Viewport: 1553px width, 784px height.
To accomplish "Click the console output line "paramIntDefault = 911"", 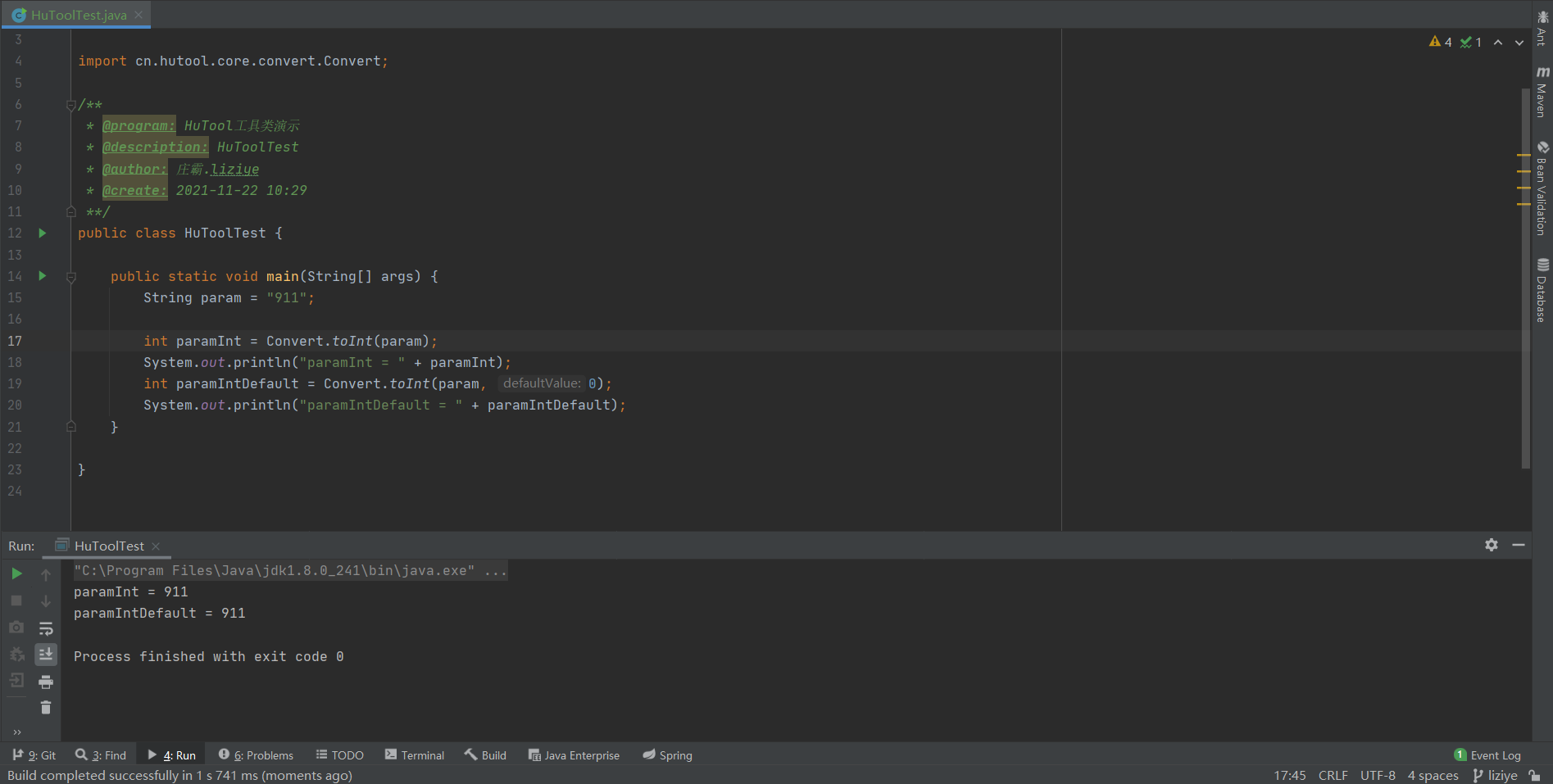I will [160, 613].
